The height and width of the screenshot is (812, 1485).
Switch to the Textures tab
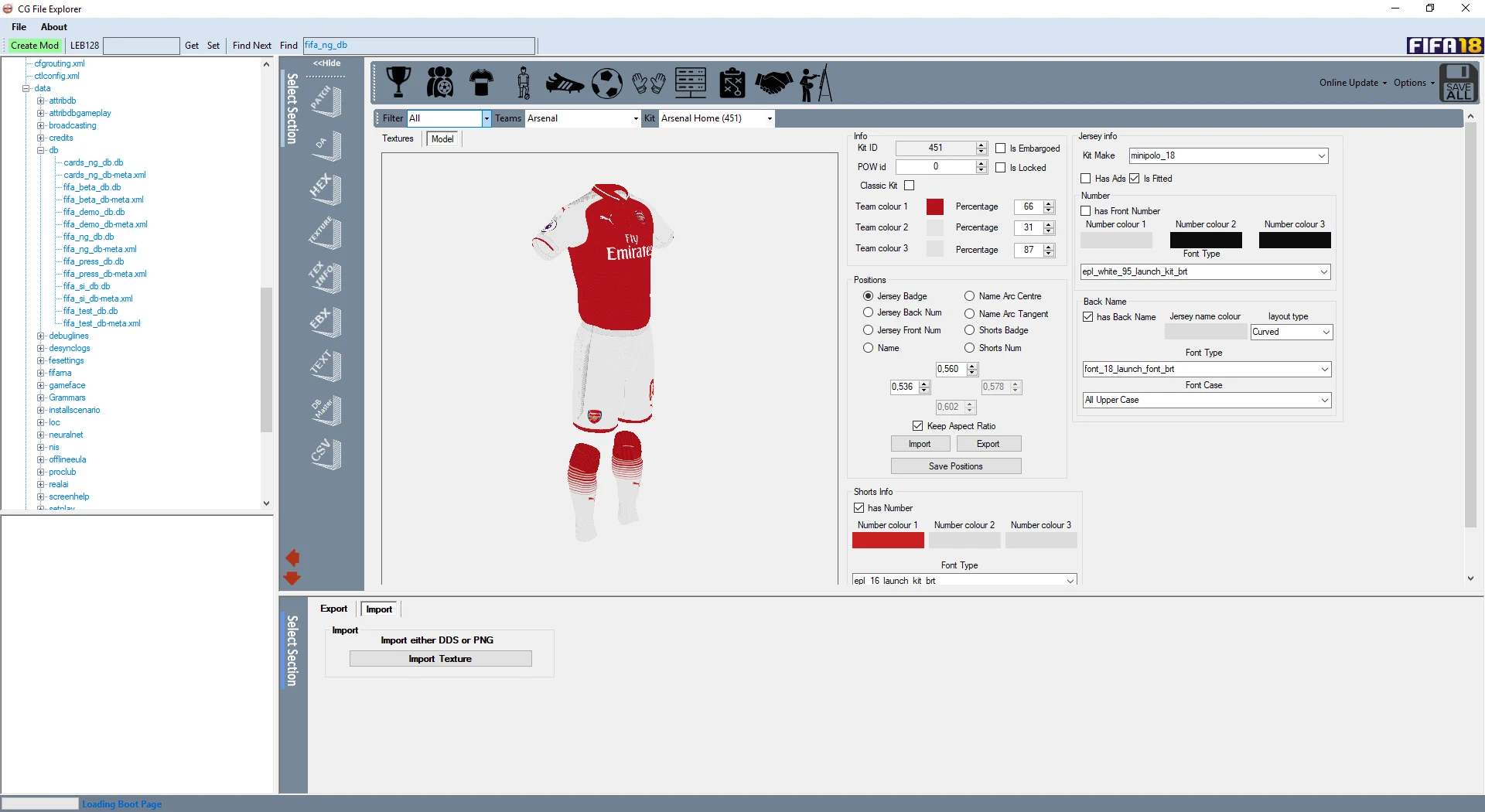click(x=398, y=138)
